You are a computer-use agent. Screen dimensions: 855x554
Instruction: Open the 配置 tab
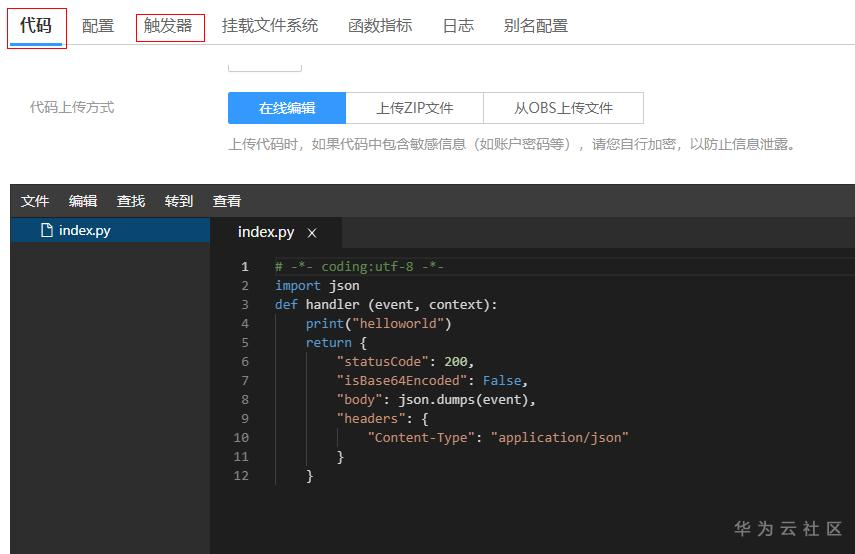[98, 26]
